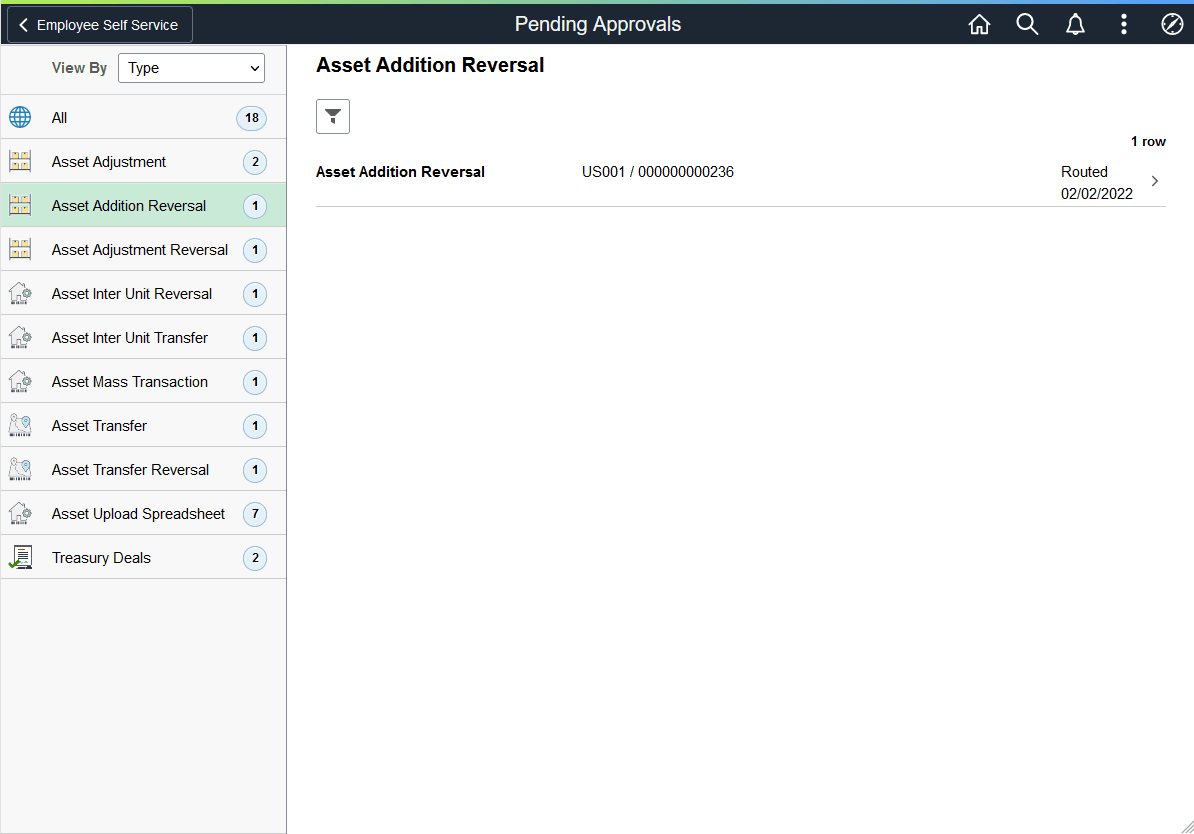This screenshot has height=834, width=1194.
Task: Switch to the Asset Upload Spreadsheet category
Action: pyautogui.click(x=137, y=513)
